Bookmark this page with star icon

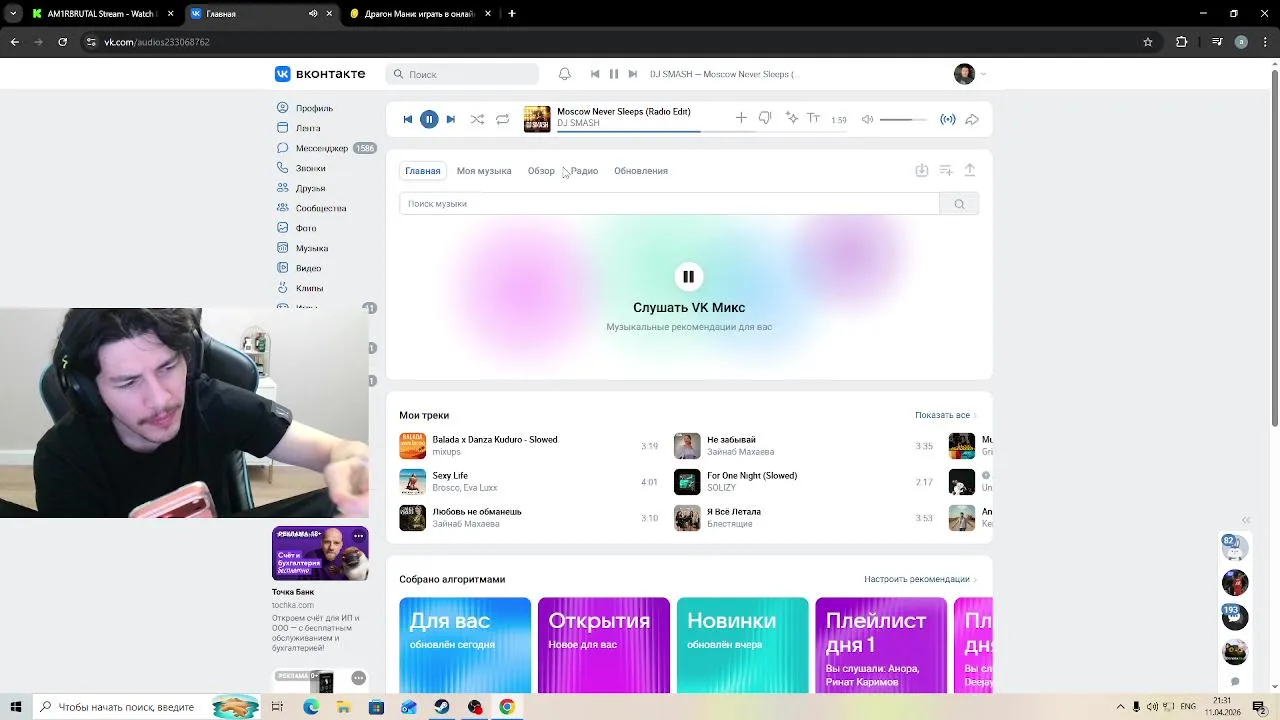tap(1148, 42)
